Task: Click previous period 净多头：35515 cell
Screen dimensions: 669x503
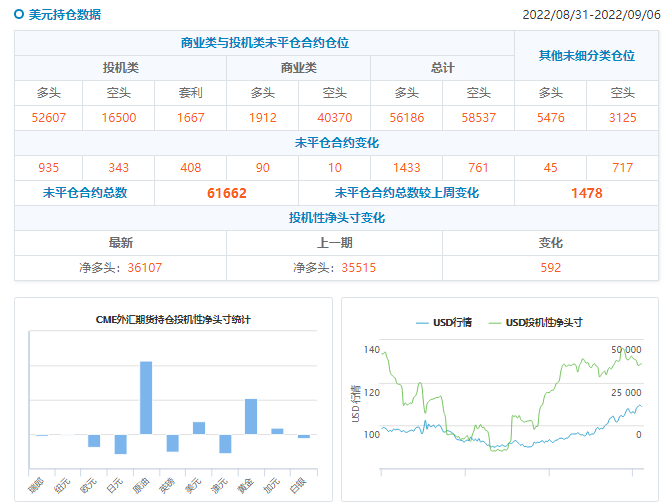Action: [x=335, y=267]
